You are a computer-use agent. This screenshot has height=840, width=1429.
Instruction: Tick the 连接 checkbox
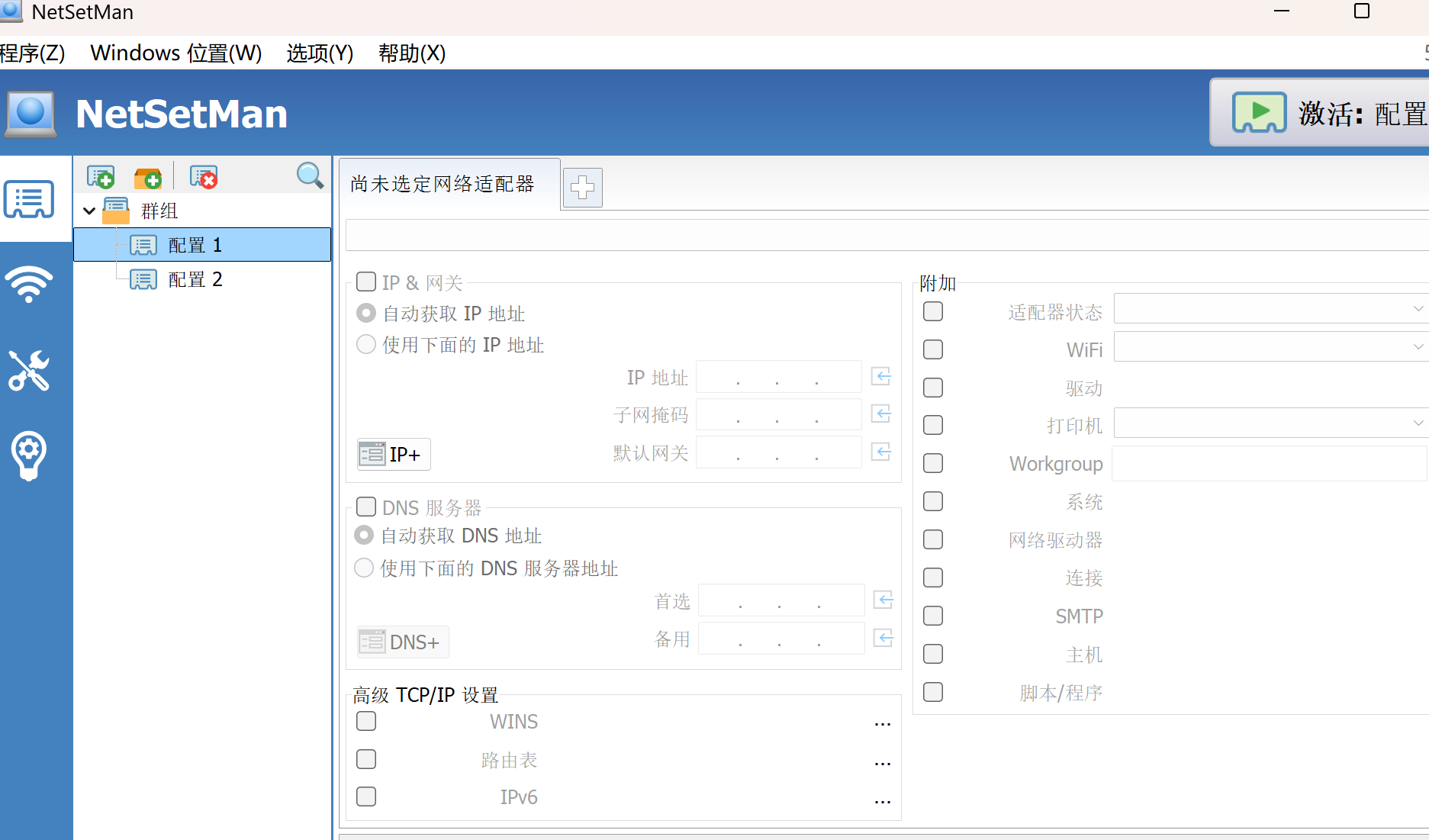[933, 578]
